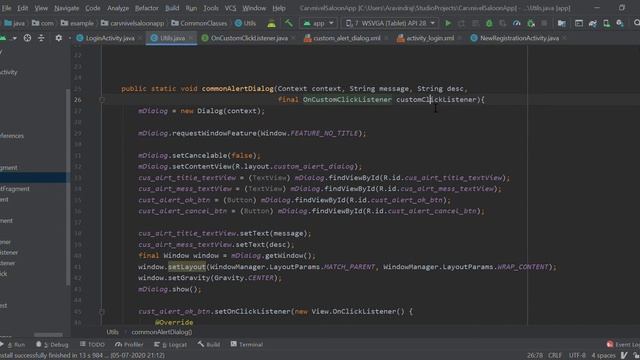Open the File menu
The width and height of the screenshot is (640, 360).
[x=6, y=8]
